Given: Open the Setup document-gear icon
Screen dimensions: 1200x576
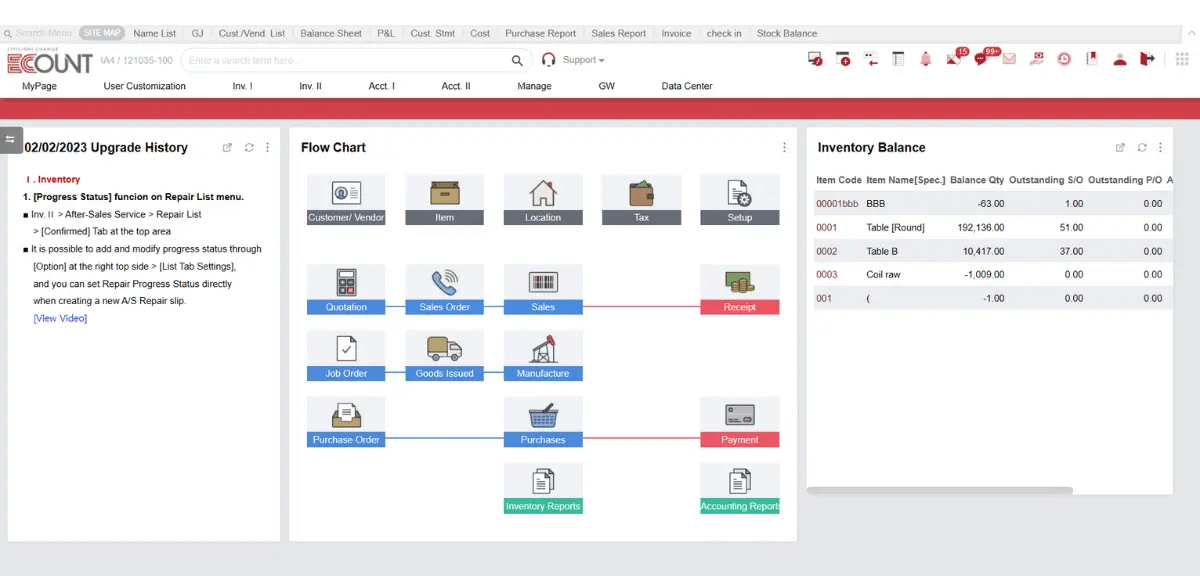Looking at the screenshot, I should 740,200.
